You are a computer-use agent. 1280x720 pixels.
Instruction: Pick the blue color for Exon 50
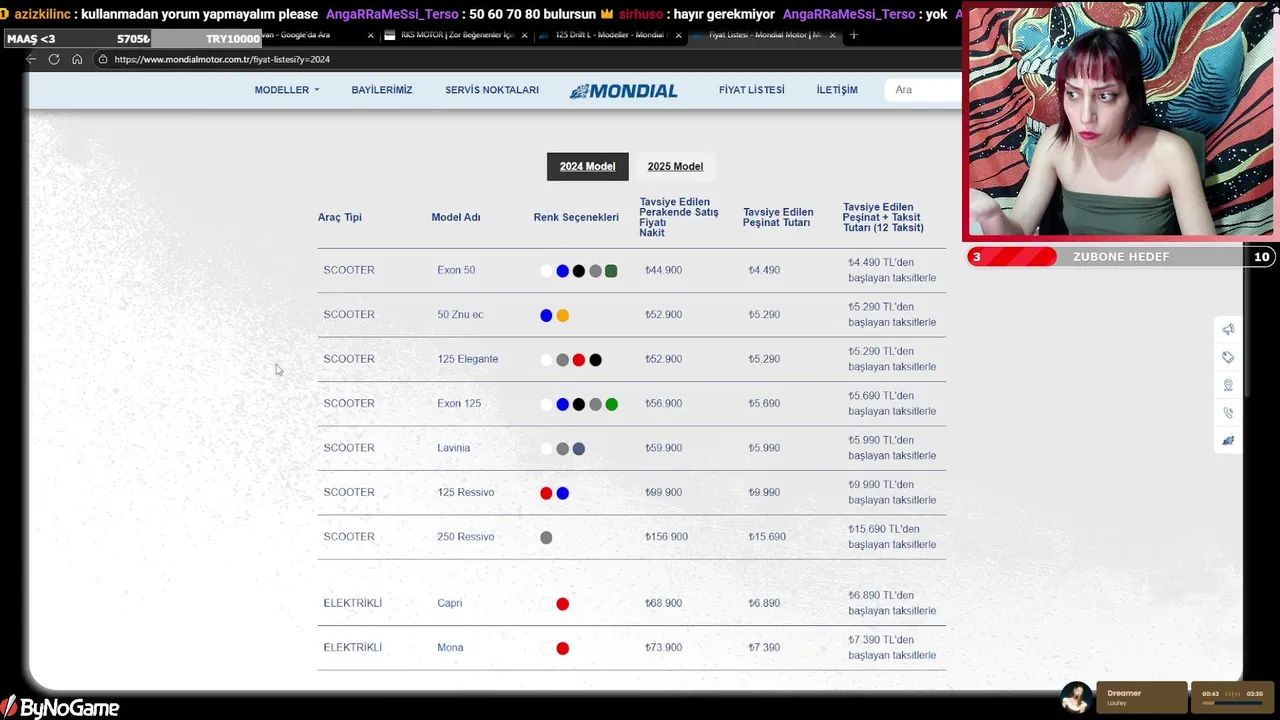[562, 271]
